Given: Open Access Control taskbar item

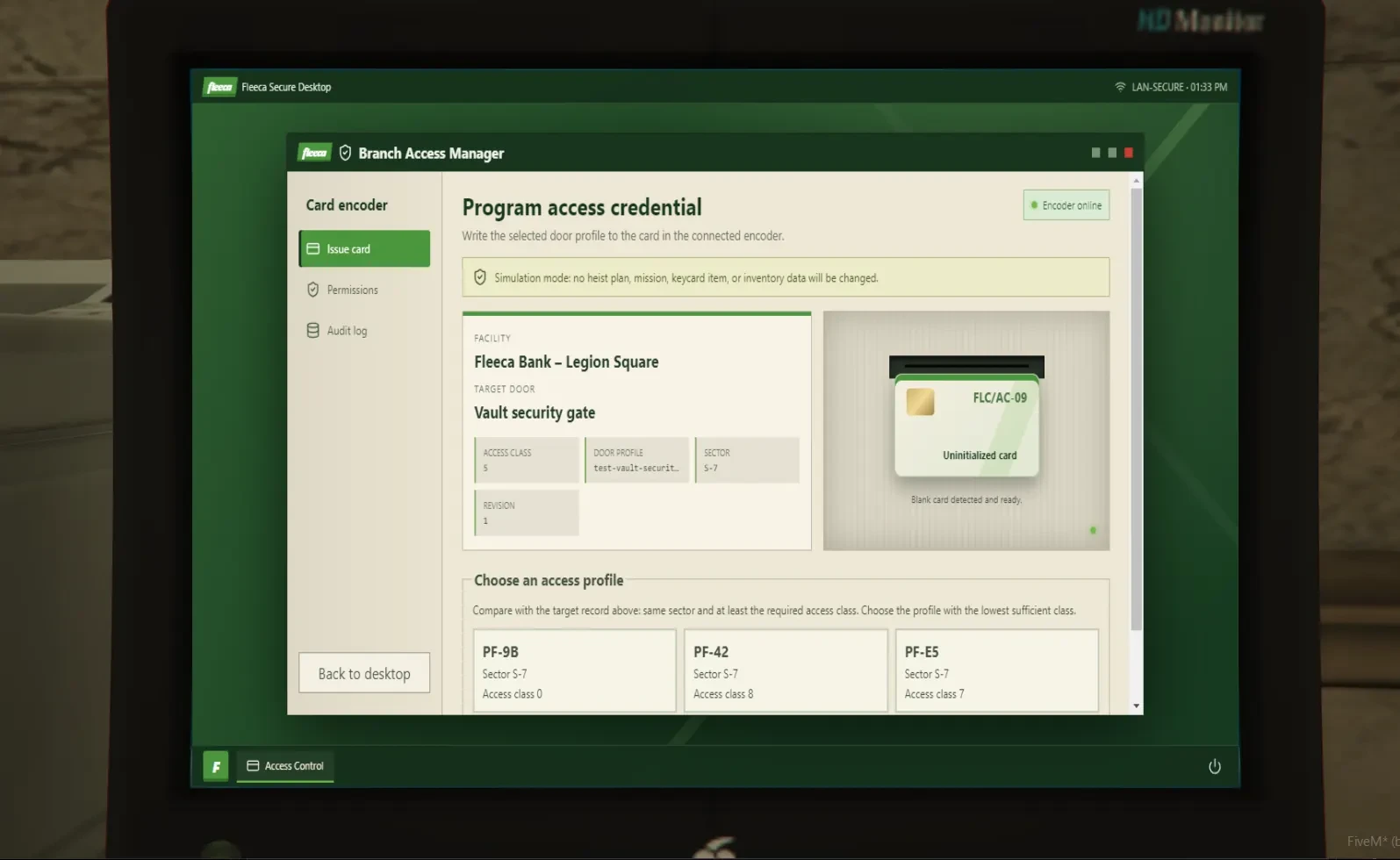Looking at the screenshot, I should pos(285,766).
